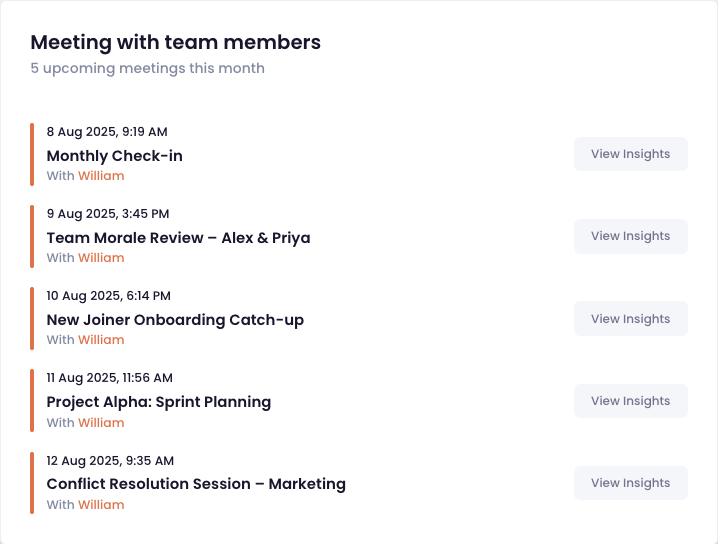The width and height of the screenshot is (718, 544).
Task: Select William link under New Joiner Onboarding
Action: click(x=101, y=340)
